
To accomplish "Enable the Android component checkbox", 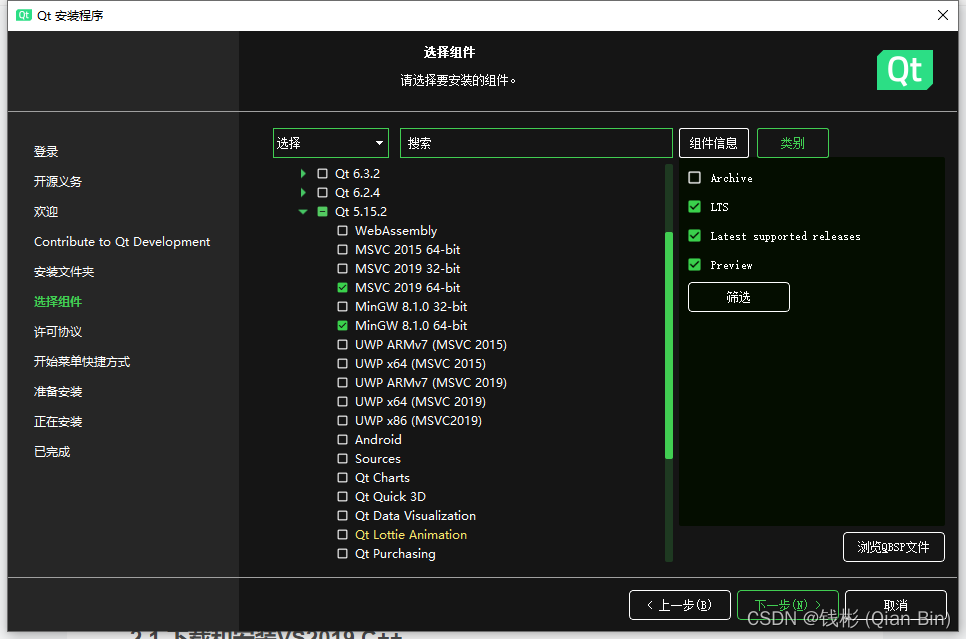I will (343, 439).
